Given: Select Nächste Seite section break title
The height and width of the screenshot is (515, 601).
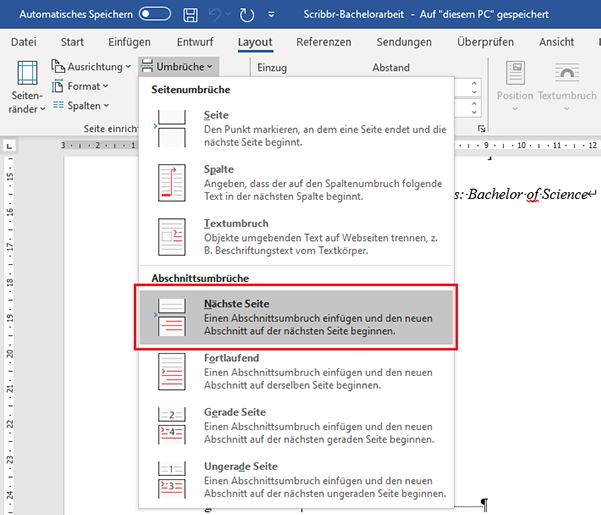Looking at the screenshot, I should click(236, 303).
